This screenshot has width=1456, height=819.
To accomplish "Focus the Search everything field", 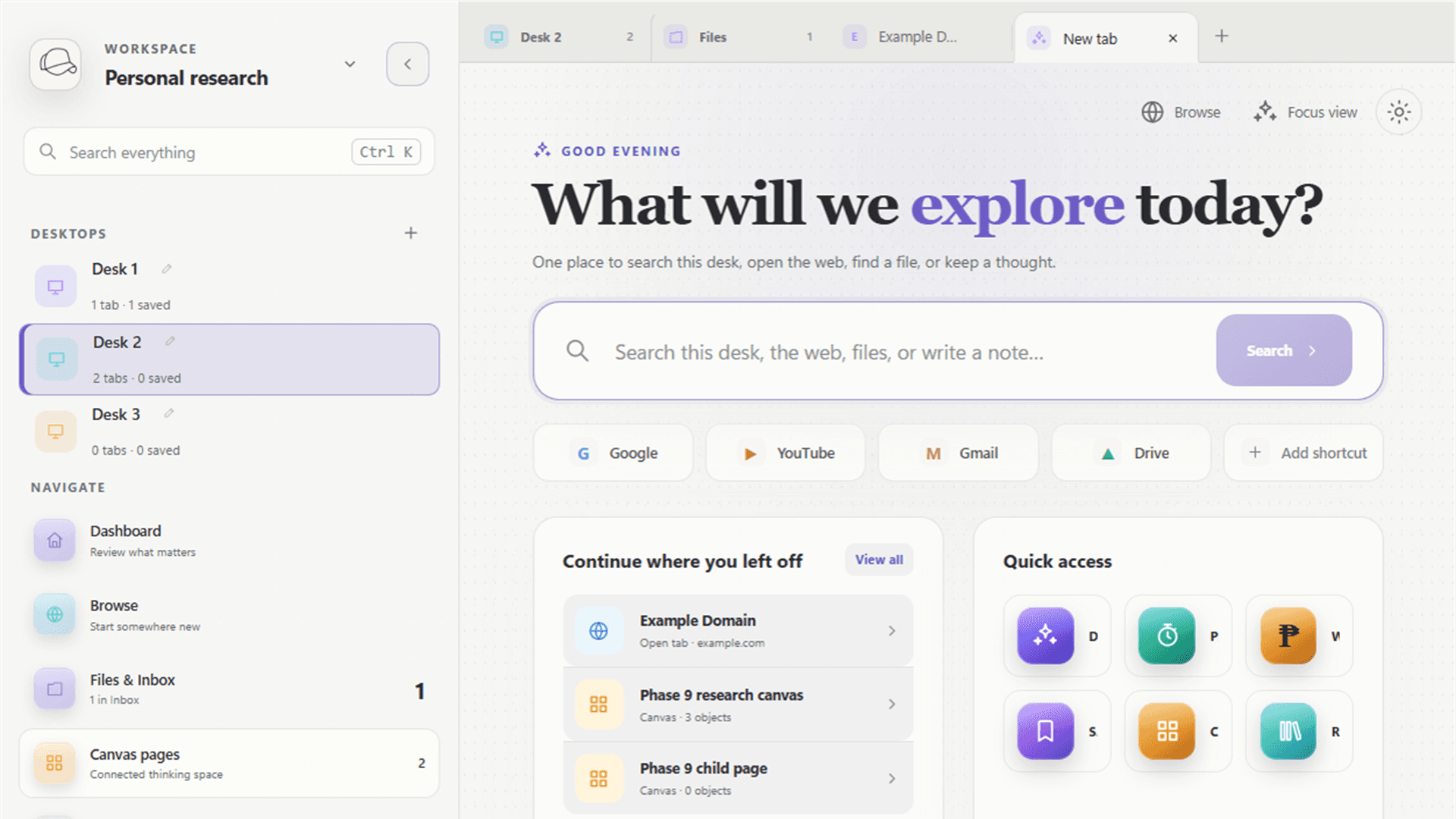I will [x=229, y=152].
